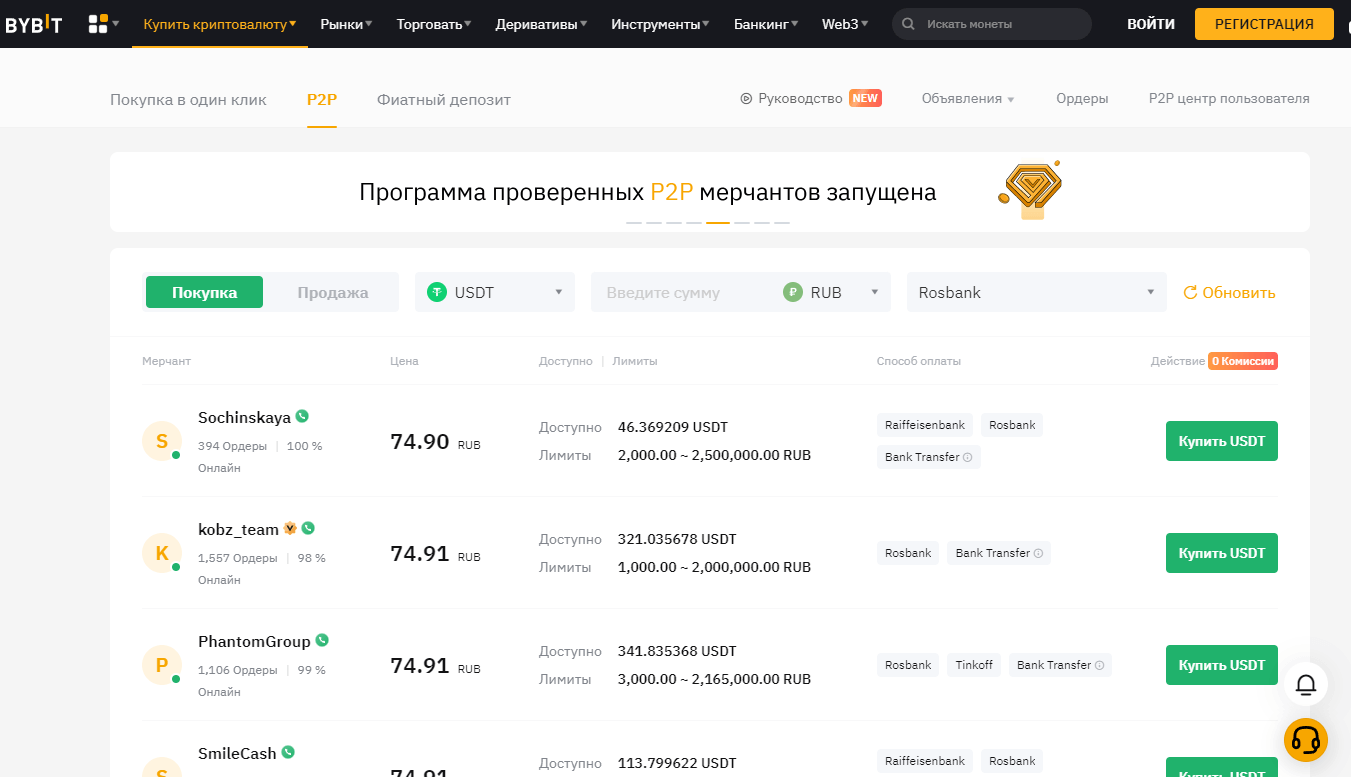This screenshot has width=1351, height=777.
Task: Click the last banner carousel indicator
Action: pos(782,222)
